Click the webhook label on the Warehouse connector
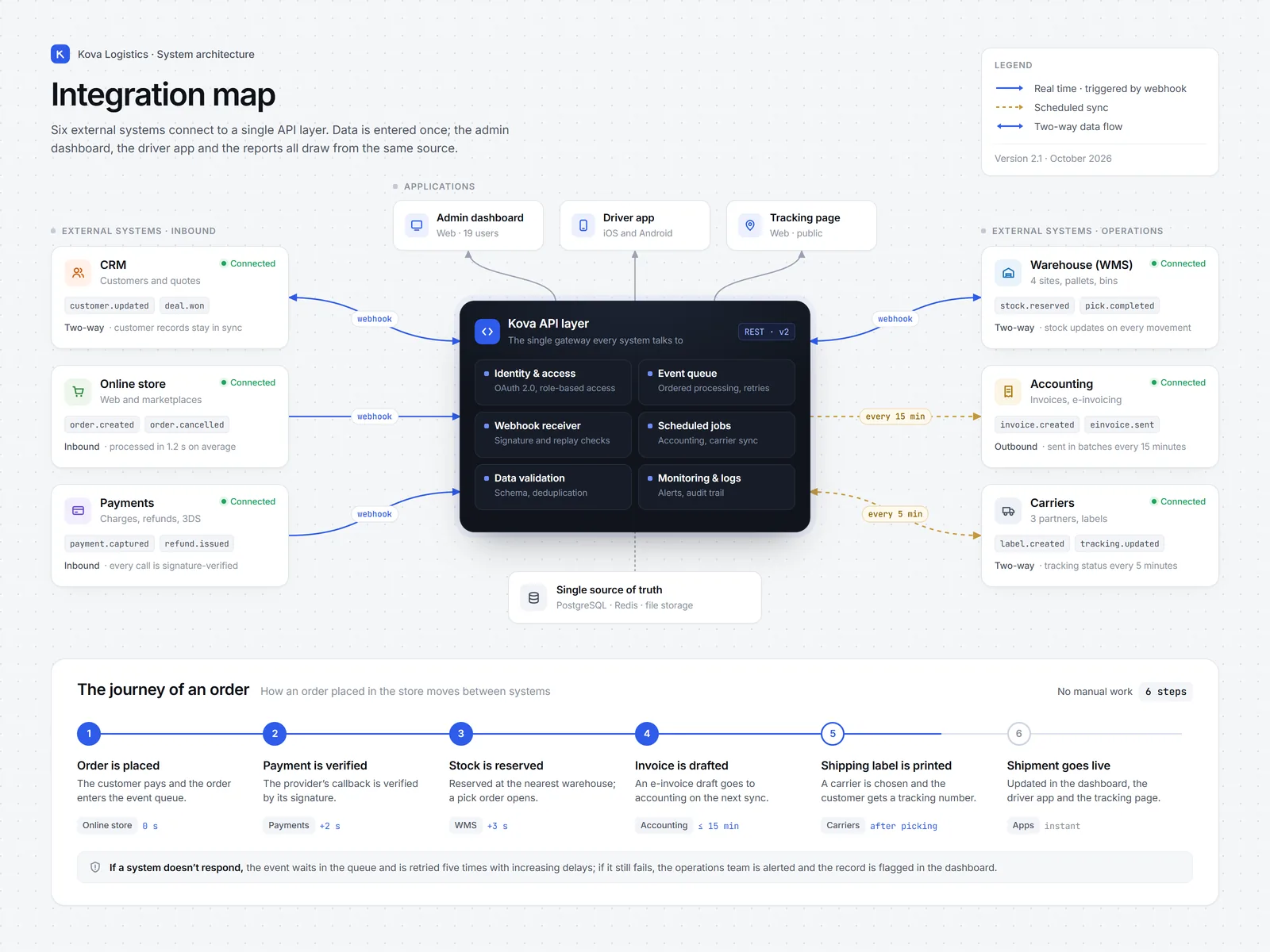The image size is (1270, 952). (x=895, y=319)
